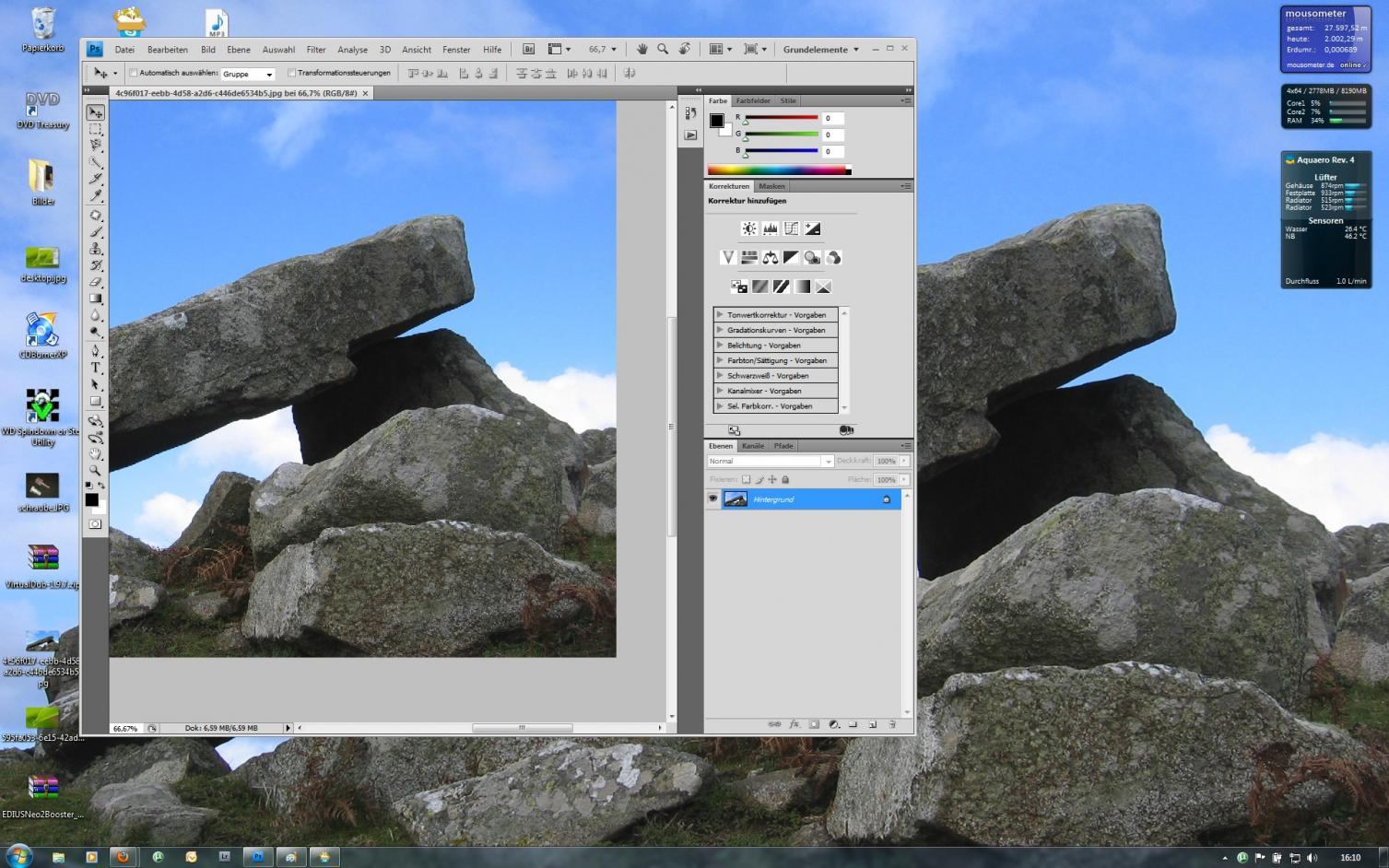The image size is (1389, 868).
Task: Switch to the Pfade tab
Action: pyautogui.click(x=783, y=446)
